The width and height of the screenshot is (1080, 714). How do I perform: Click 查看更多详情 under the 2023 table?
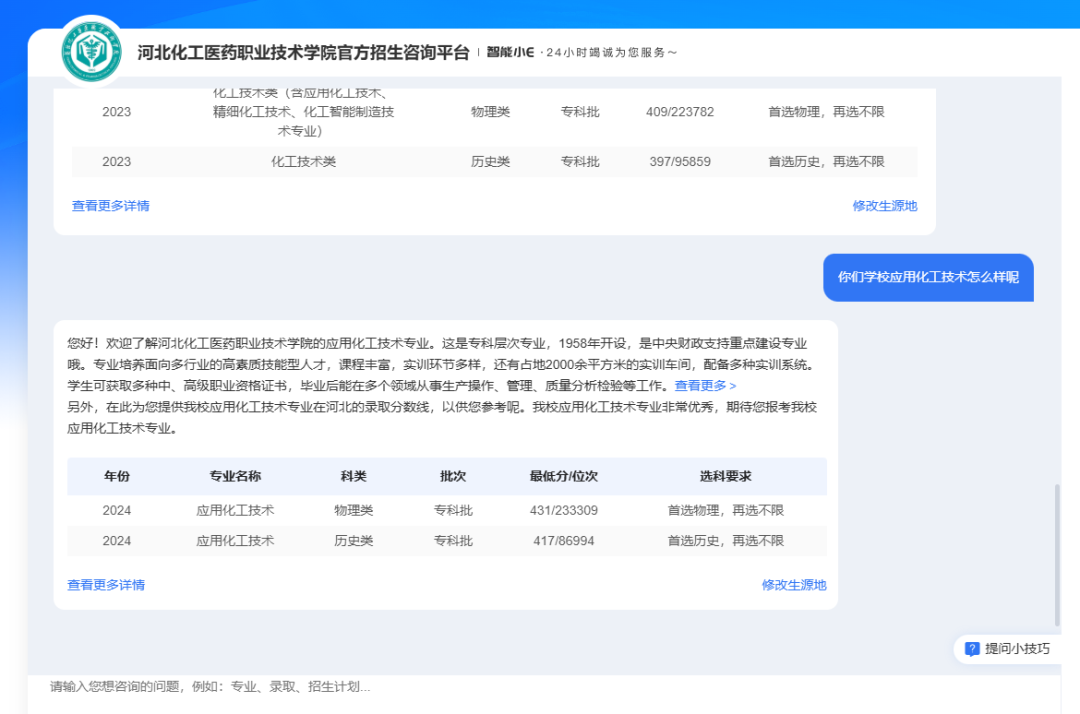click(110, 206)
